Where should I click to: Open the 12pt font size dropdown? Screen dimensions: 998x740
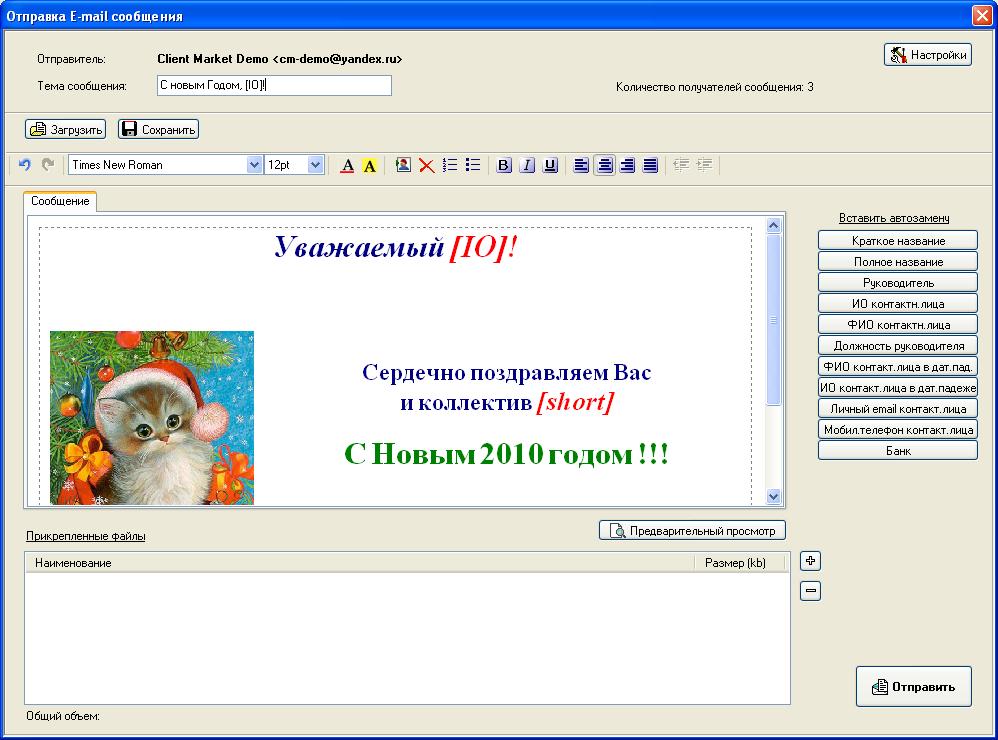click(315, 165)
